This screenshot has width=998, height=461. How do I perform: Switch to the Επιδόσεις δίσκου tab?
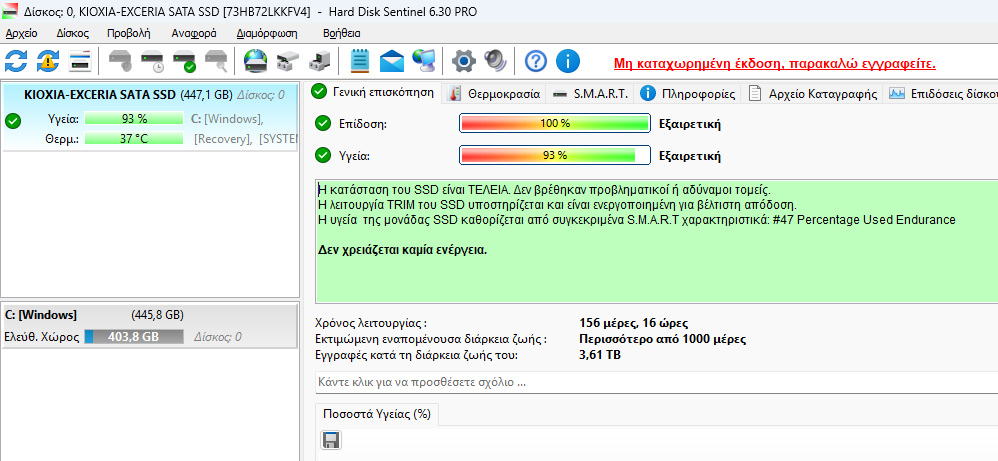pos(942,94)
